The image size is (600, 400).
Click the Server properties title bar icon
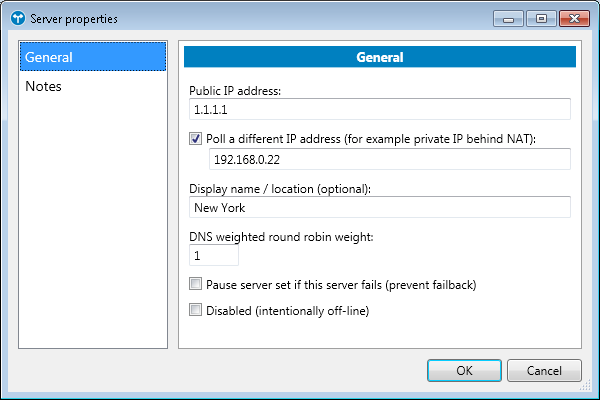click(17, 18)
